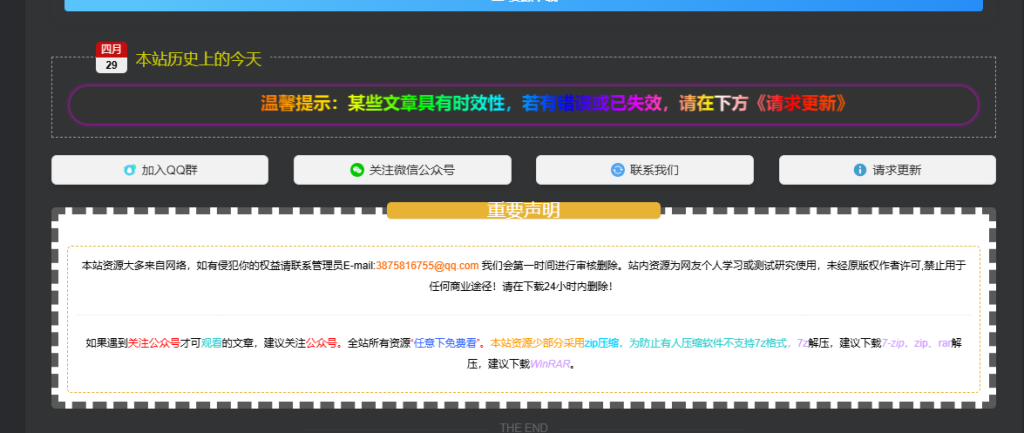
Task: Click the 加入QQ群 button
Action: (160, 170)
